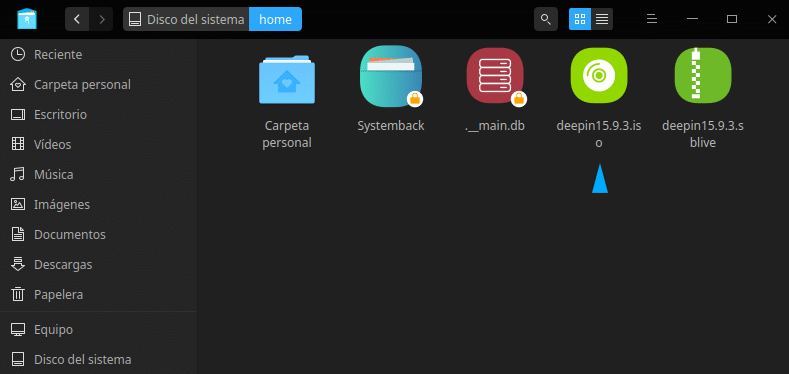
Task: Click the sidebar disk icon beside Disco del sistema
Action: click(18, 359)
